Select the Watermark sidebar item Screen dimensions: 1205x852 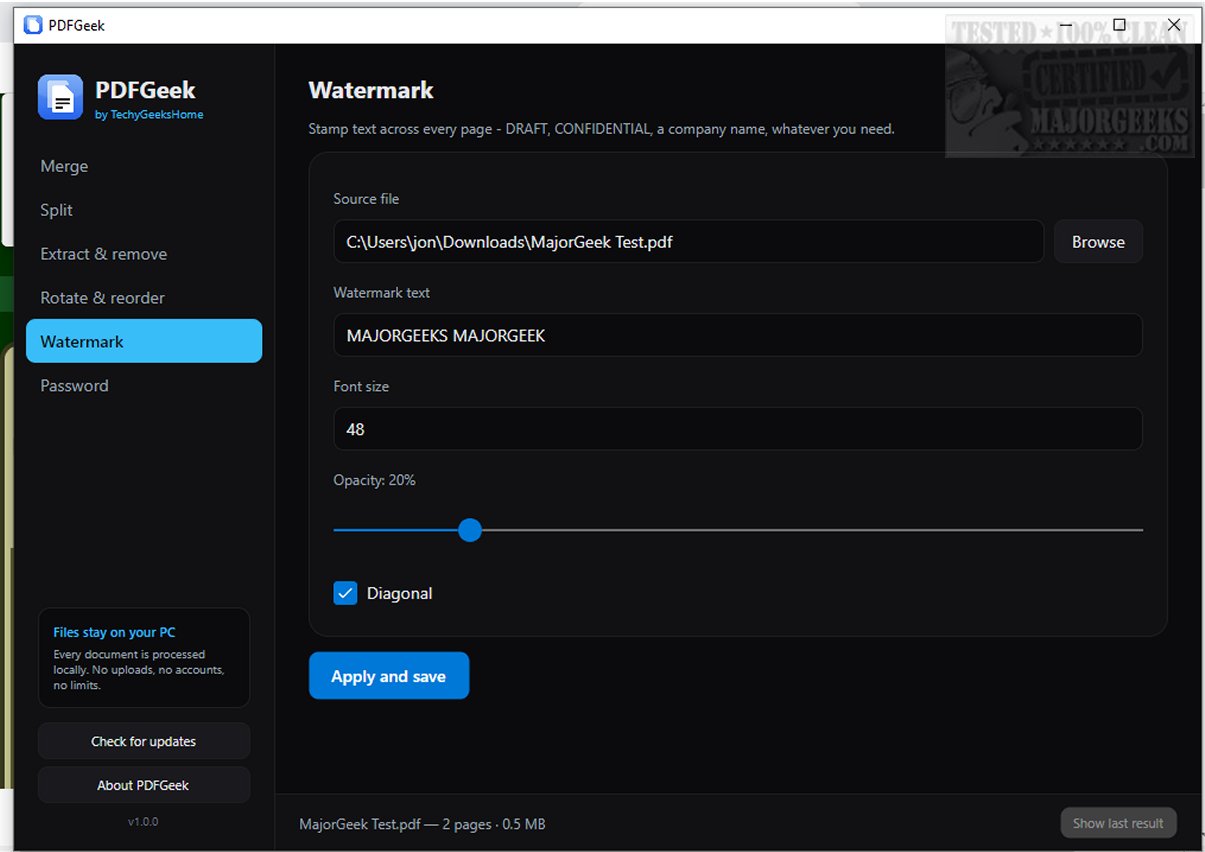click(144, 341)
